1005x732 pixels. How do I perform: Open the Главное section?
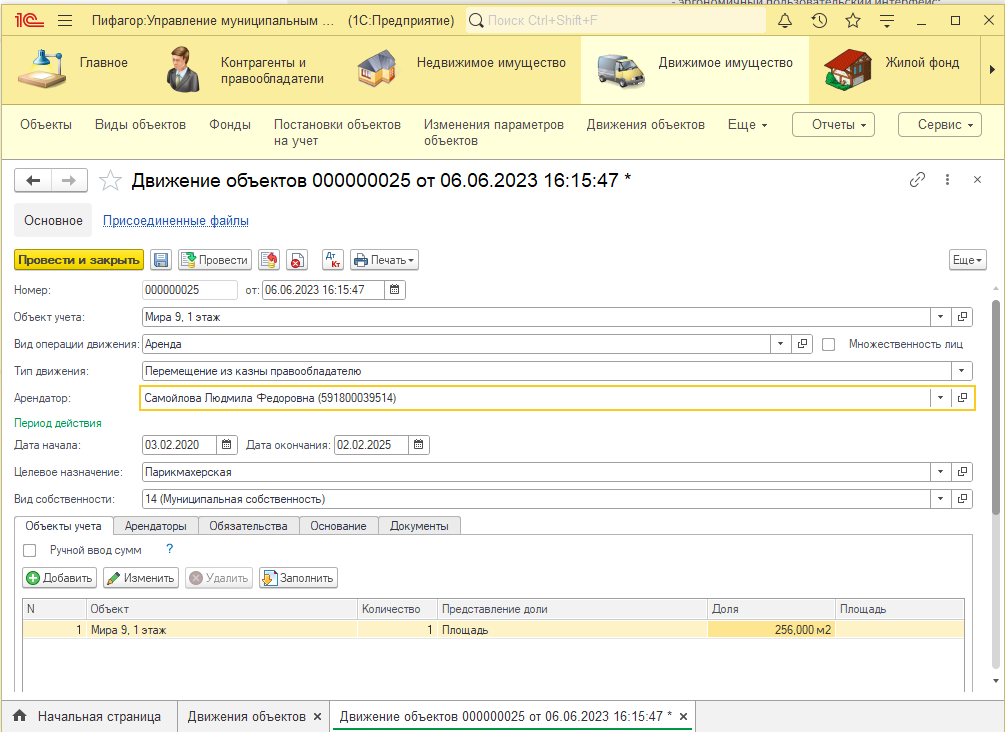pos(73,70)
